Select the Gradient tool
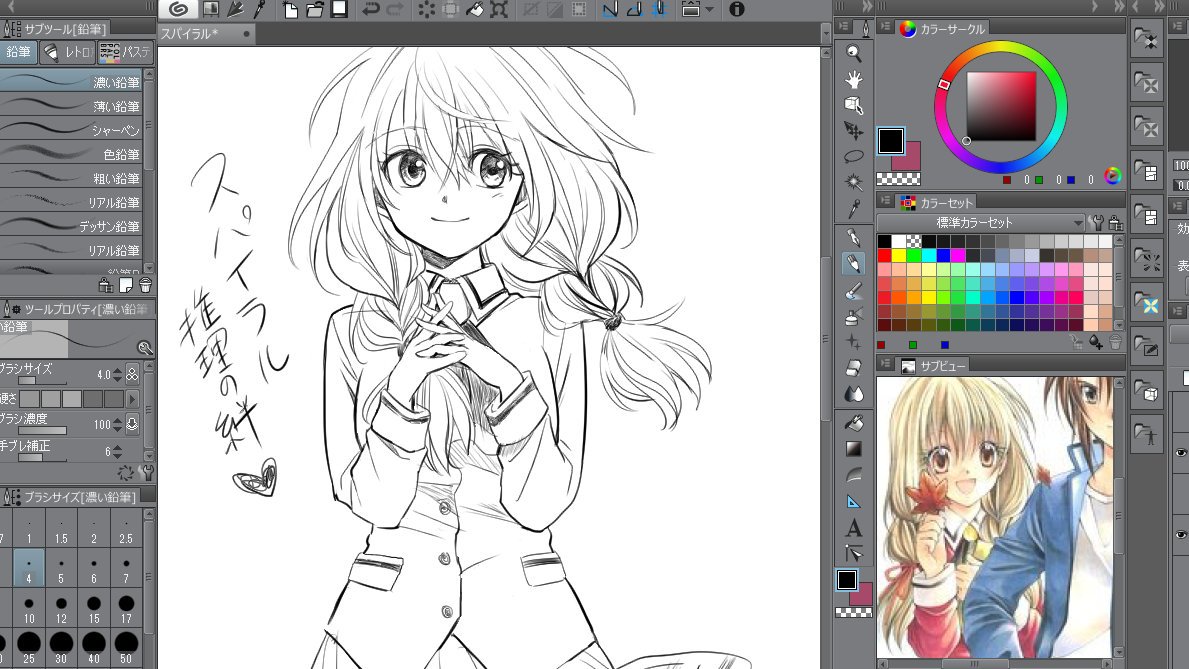Image resolution: width=1189 pixels, height=669 pixels. [854, 449]
